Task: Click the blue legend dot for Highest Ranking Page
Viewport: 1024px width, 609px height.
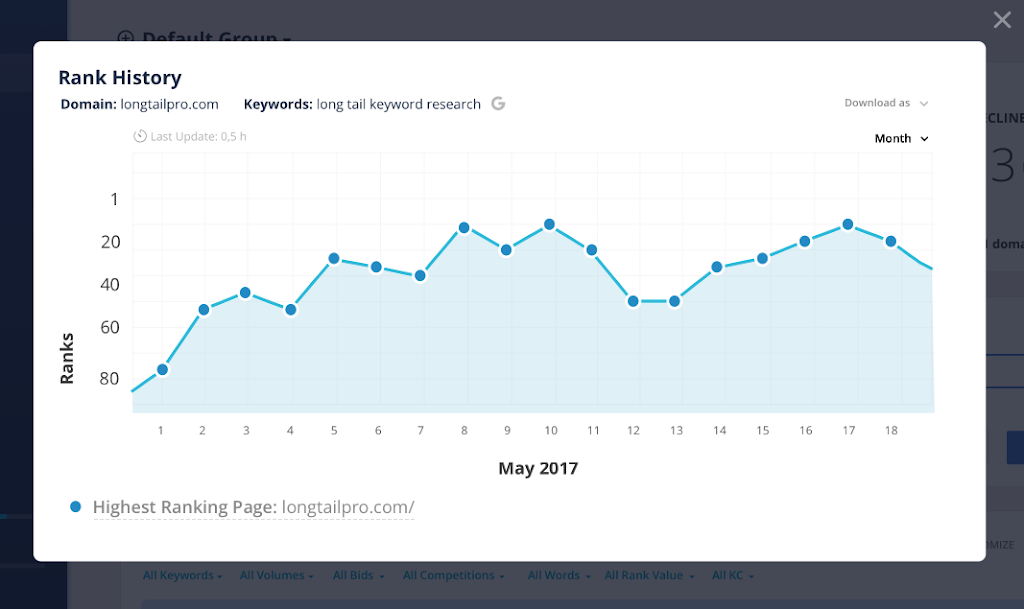Action: (x=76, y=507)
